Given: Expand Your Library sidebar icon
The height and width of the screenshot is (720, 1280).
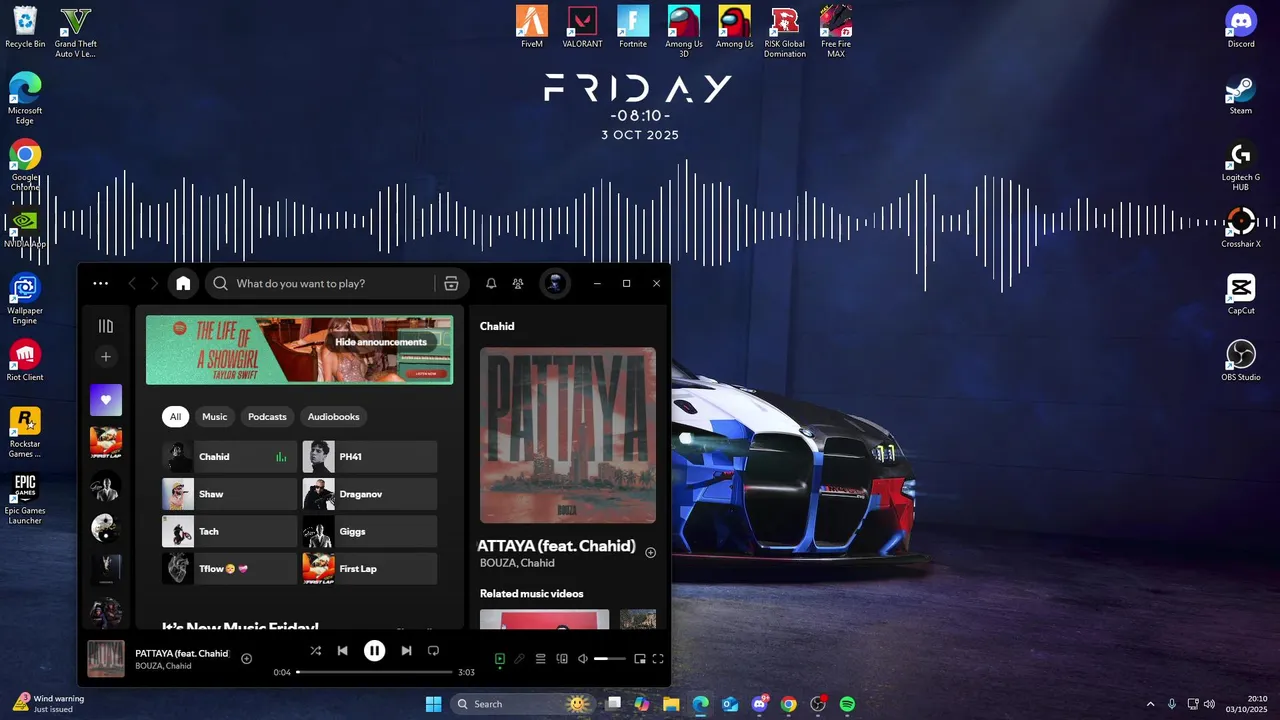Looking at the screenshot, I should point(106,326).
